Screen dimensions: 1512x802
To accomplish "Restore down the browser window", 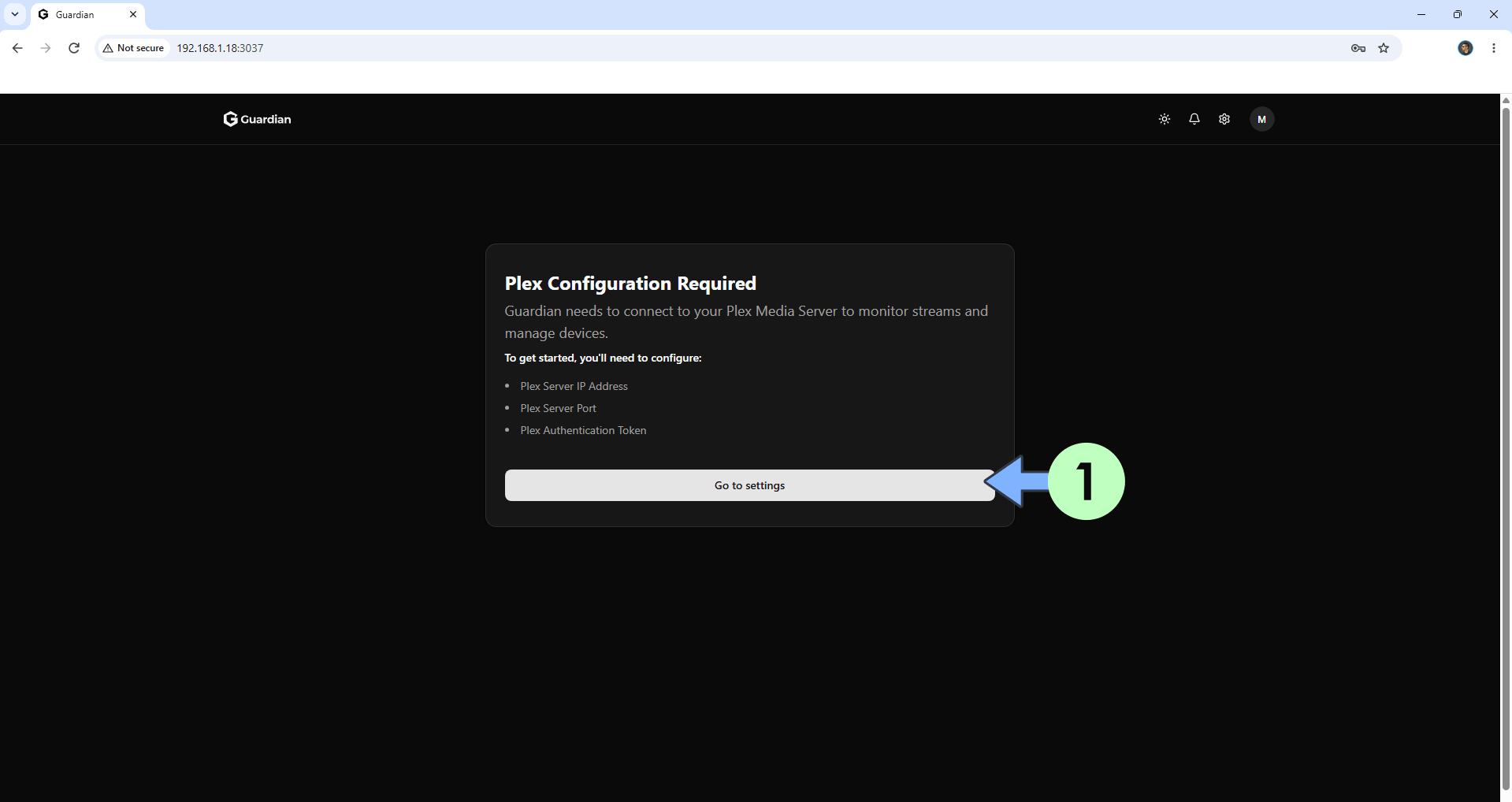I will coord(1458,14).
